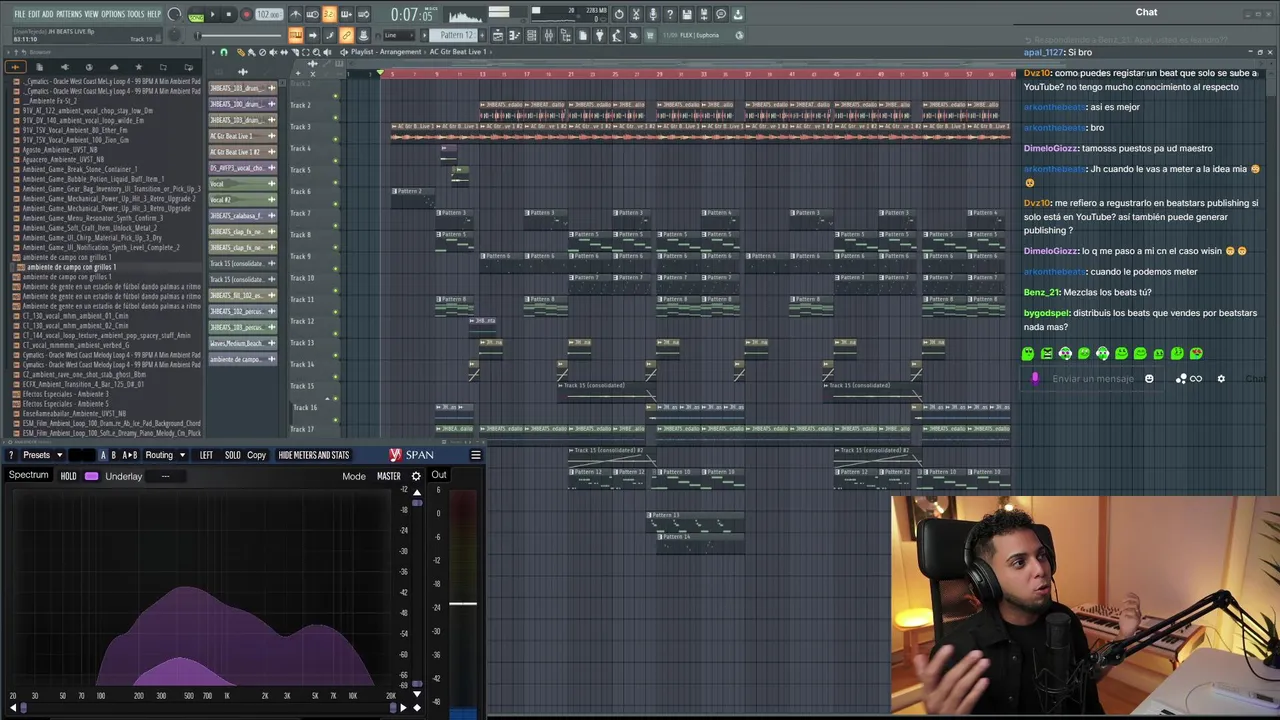Open the Underlay selector showing ---
Viewport: 1280px width, 720px height.
tap(165, 476)
